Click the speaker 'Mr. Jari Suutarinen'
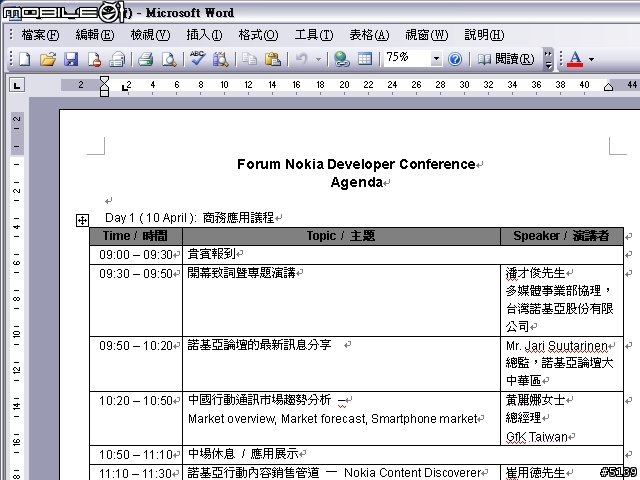Viewport: 640px width, 480px height. [x=557, y=346]
